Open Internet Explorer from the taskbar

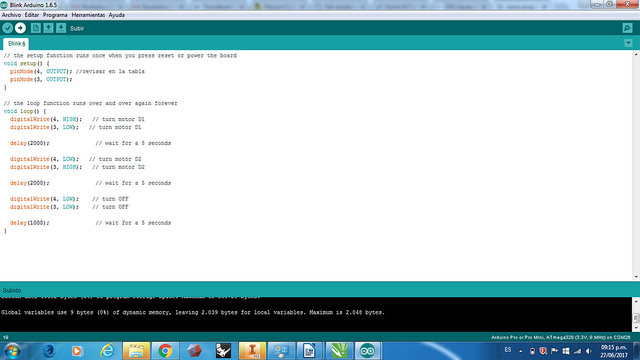point(107,351)
